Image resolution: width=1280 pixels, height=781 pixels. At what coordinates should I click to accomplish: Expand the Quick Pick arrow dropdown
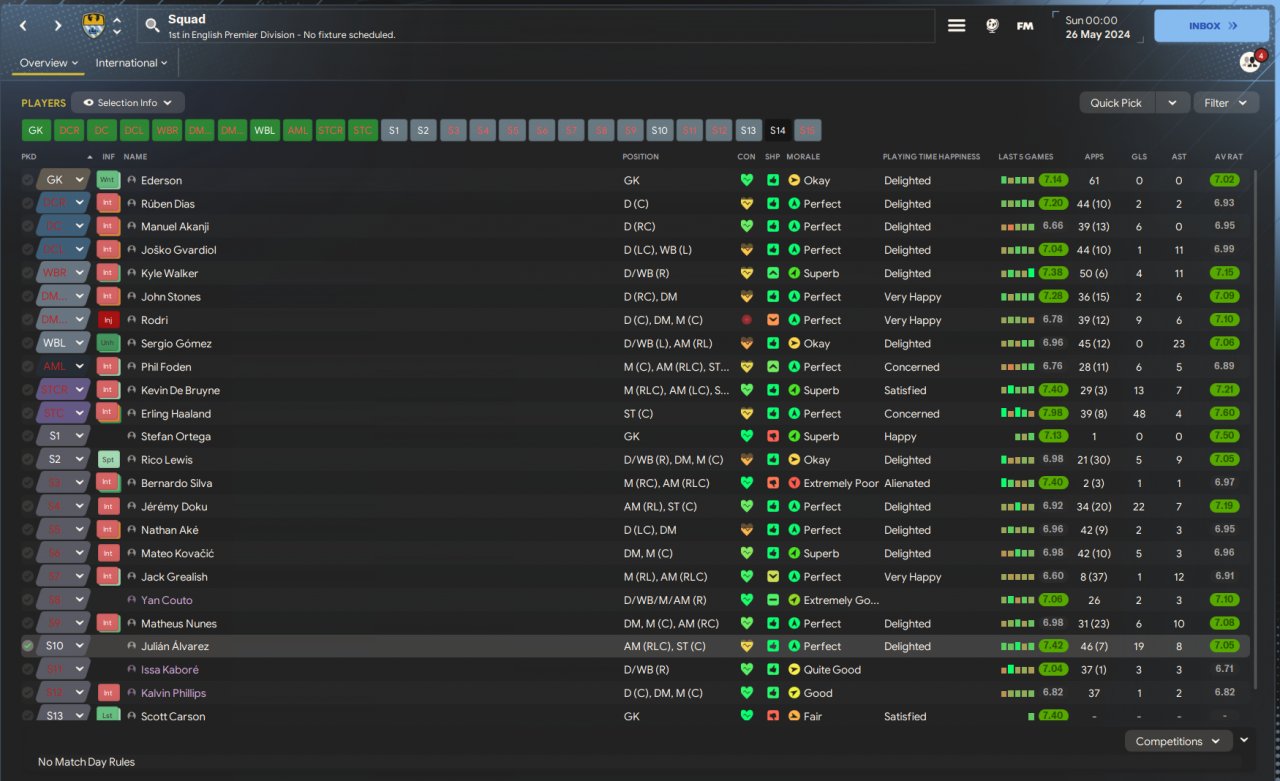point(1173,102)
